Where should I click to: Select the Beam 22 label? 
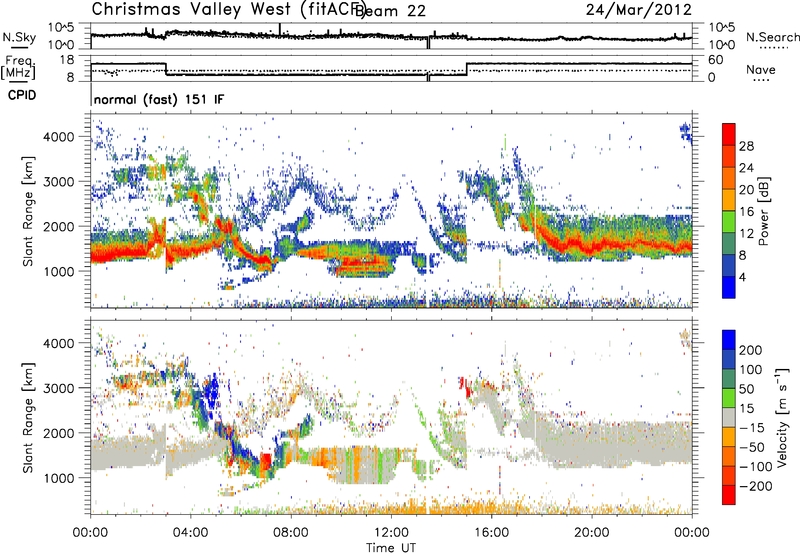pyautogui.click(x=390, y=11)
